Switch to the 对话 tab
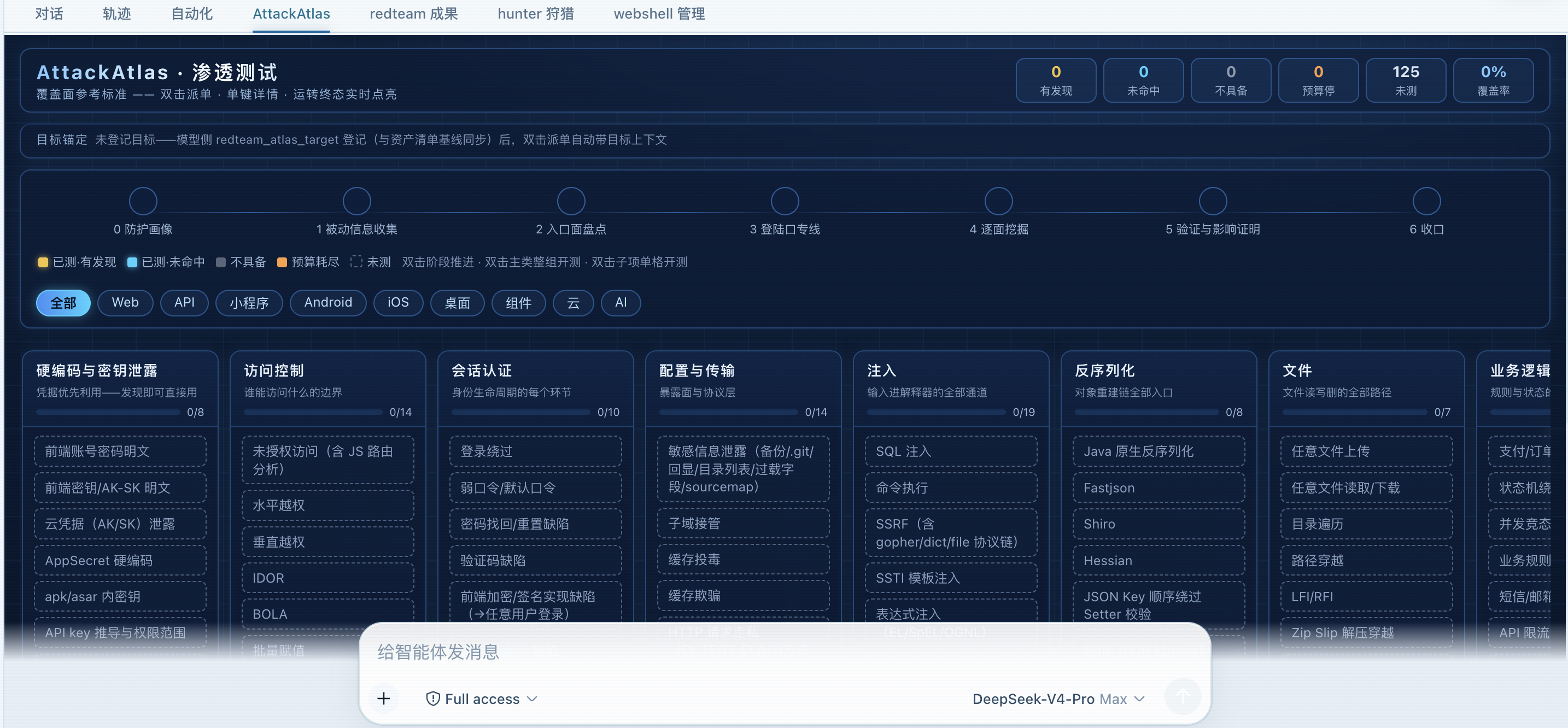 click(49, 14)
